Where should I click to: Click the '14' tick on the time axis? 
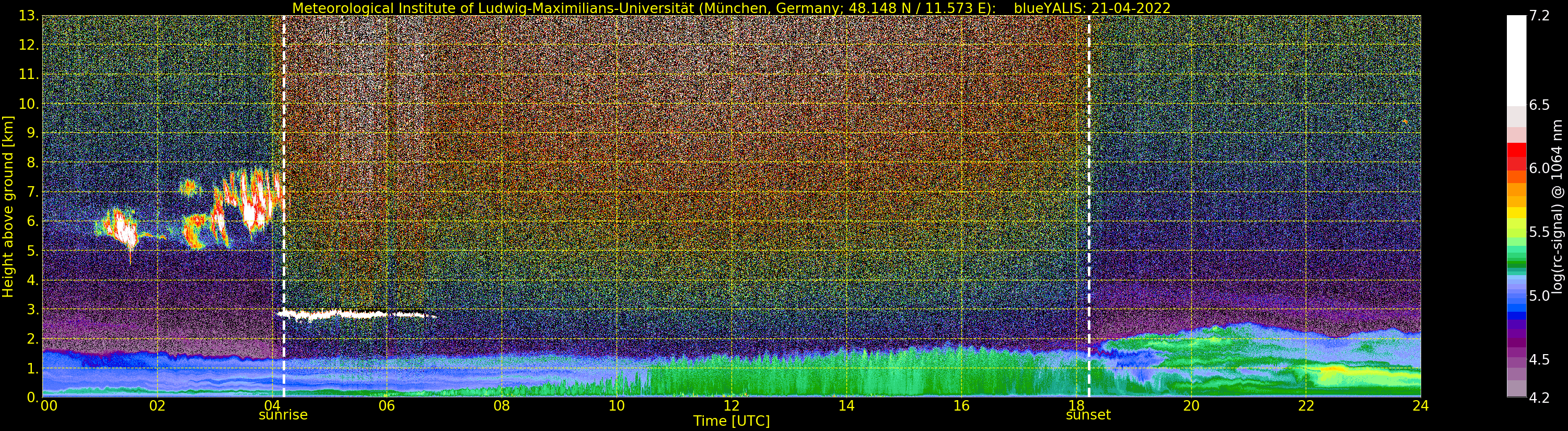coord(846,406)
